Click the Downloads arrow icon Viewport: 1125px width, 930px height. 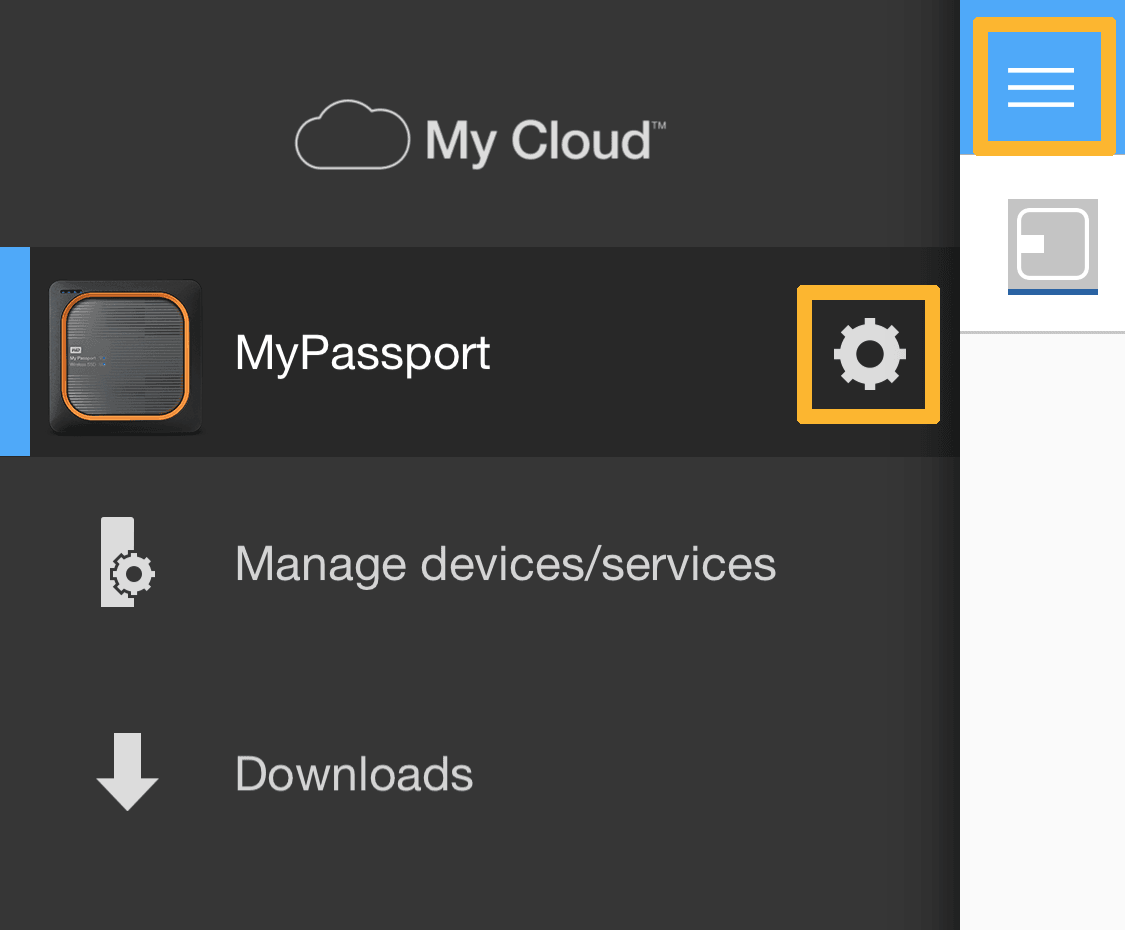coord(127,772)
